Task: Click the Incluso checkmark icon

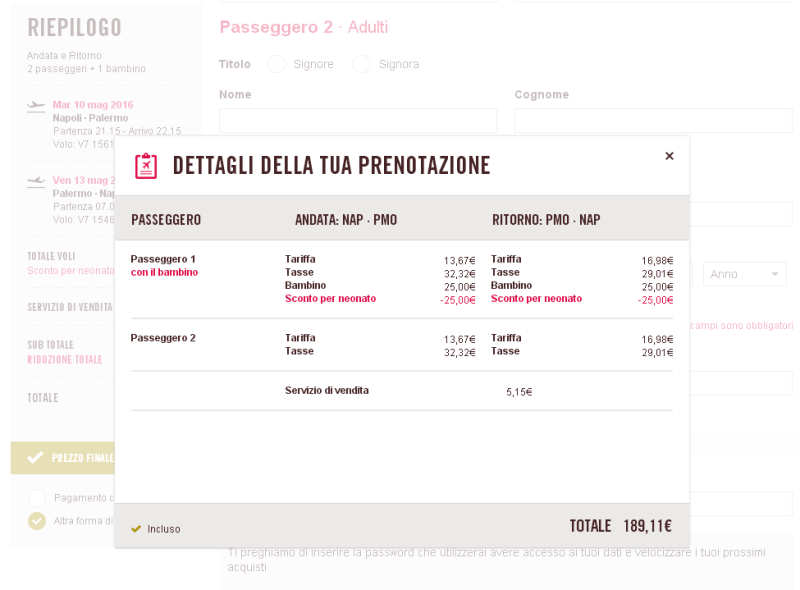Action: [x=136, y=529]
